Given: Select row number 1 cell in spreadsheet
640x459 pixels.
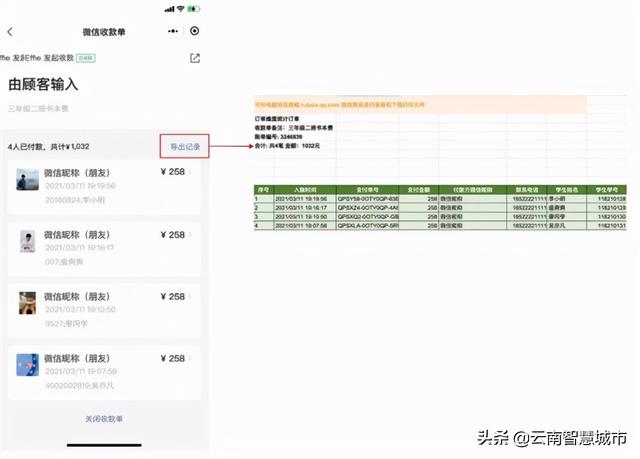Looking at the screenshot, I should (x=264, y=199).
